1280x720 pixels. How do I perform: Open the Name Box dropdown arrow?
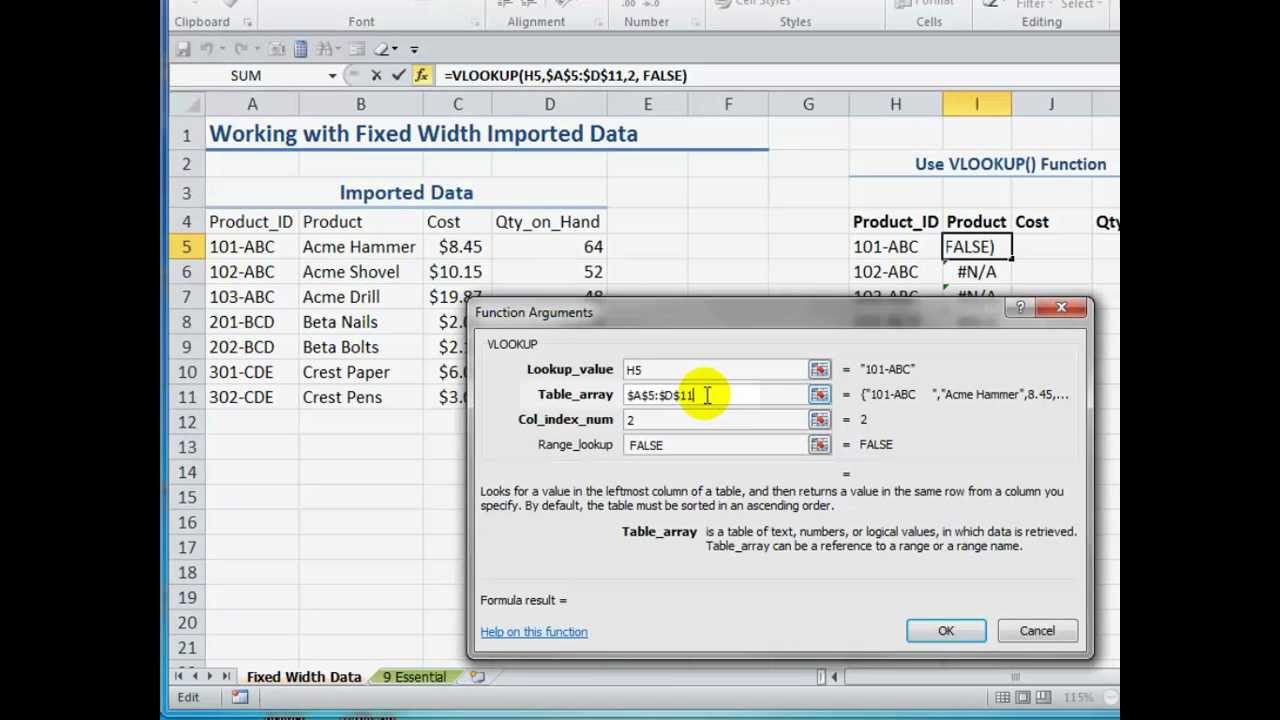[332, 76]
